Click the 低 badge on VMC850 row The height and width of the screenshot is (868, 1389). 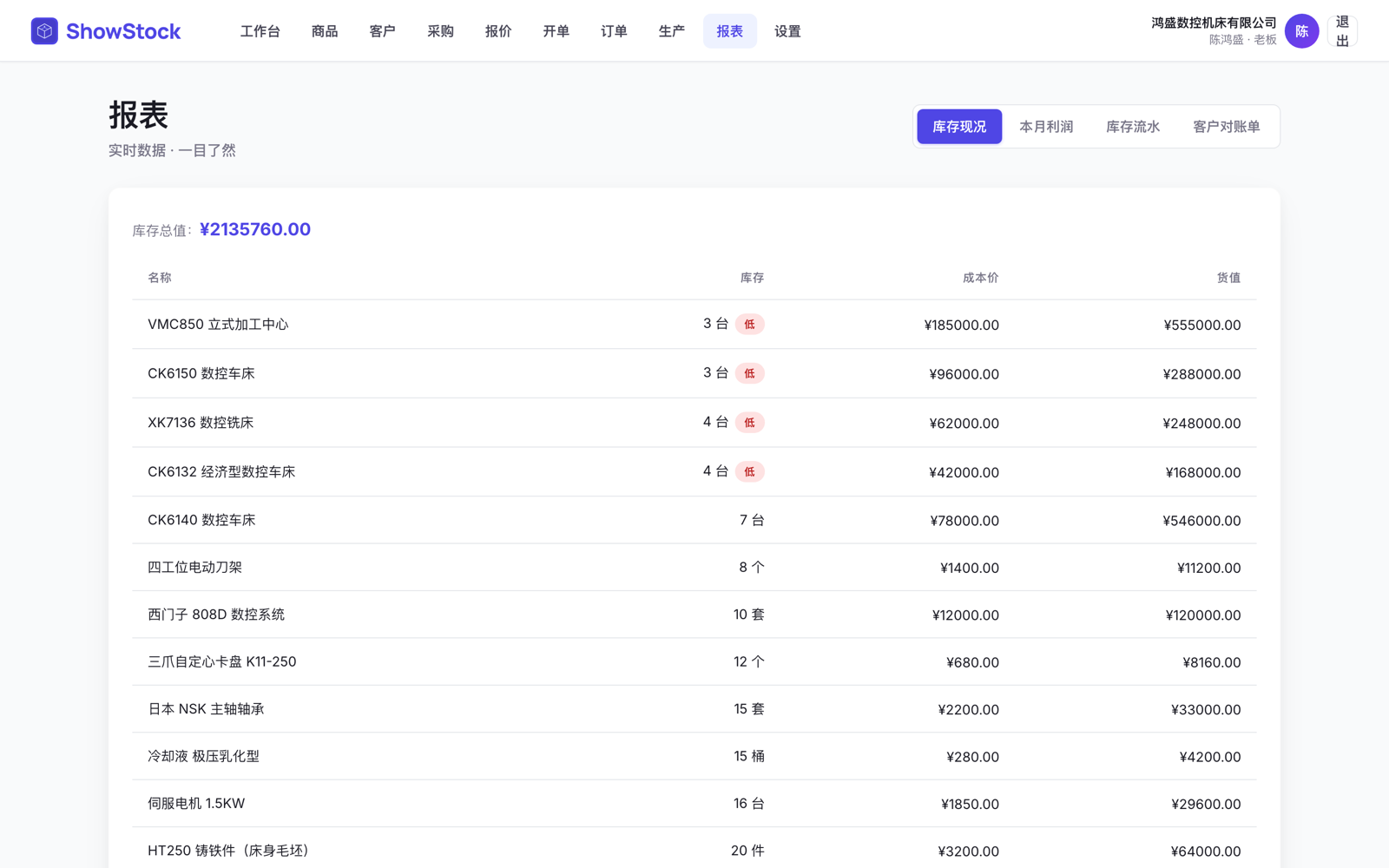(749, 325)
